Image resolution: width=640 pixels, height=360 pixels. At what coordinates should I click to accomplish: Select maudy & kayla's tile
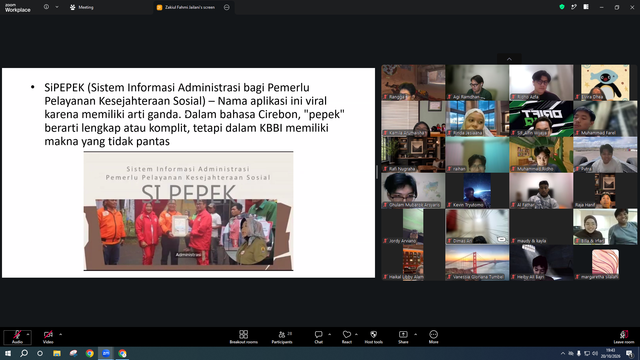click(541, 227)
